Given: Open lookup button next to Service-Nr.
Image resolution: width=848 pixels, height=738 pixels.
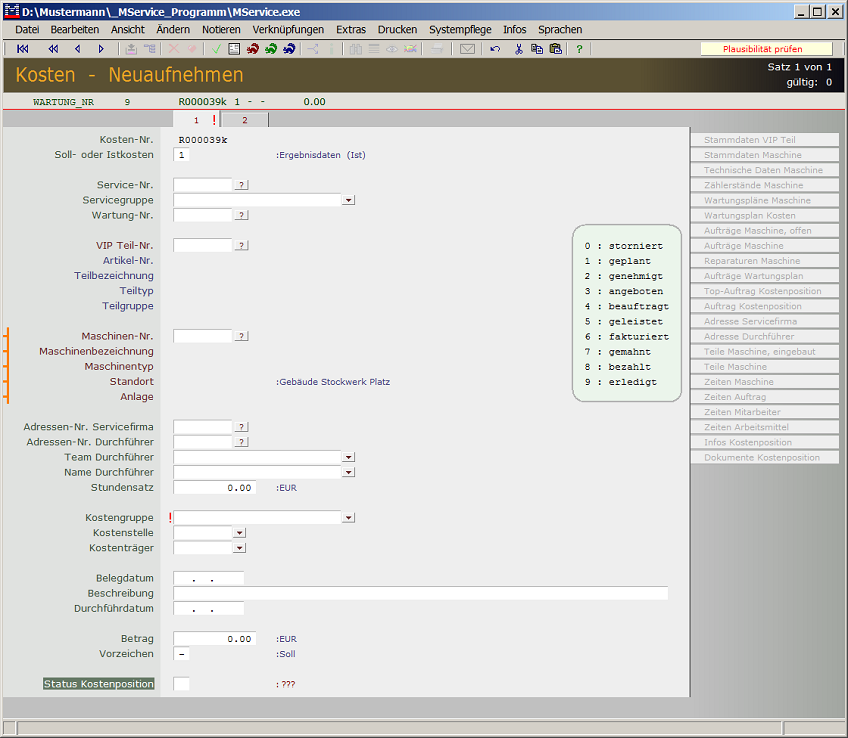Looking at the screenshot, I should tap(241, 185).
